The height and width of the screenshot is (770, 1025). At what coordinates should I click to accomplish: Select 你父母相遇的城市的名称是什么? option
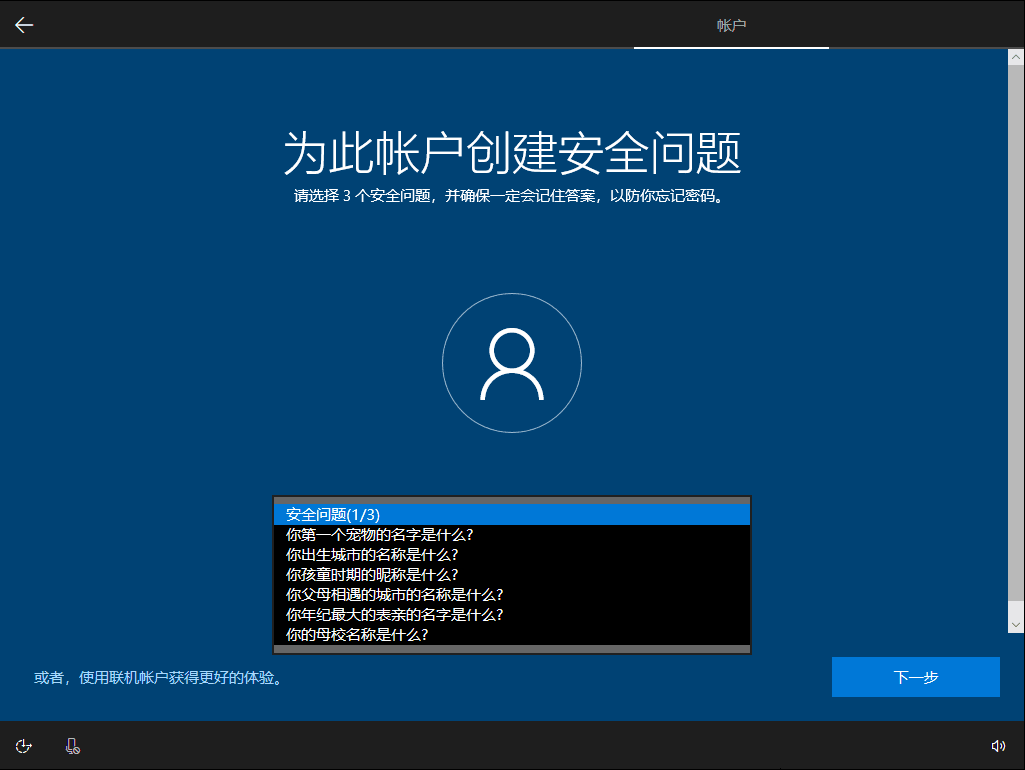[x=511, y=594]
